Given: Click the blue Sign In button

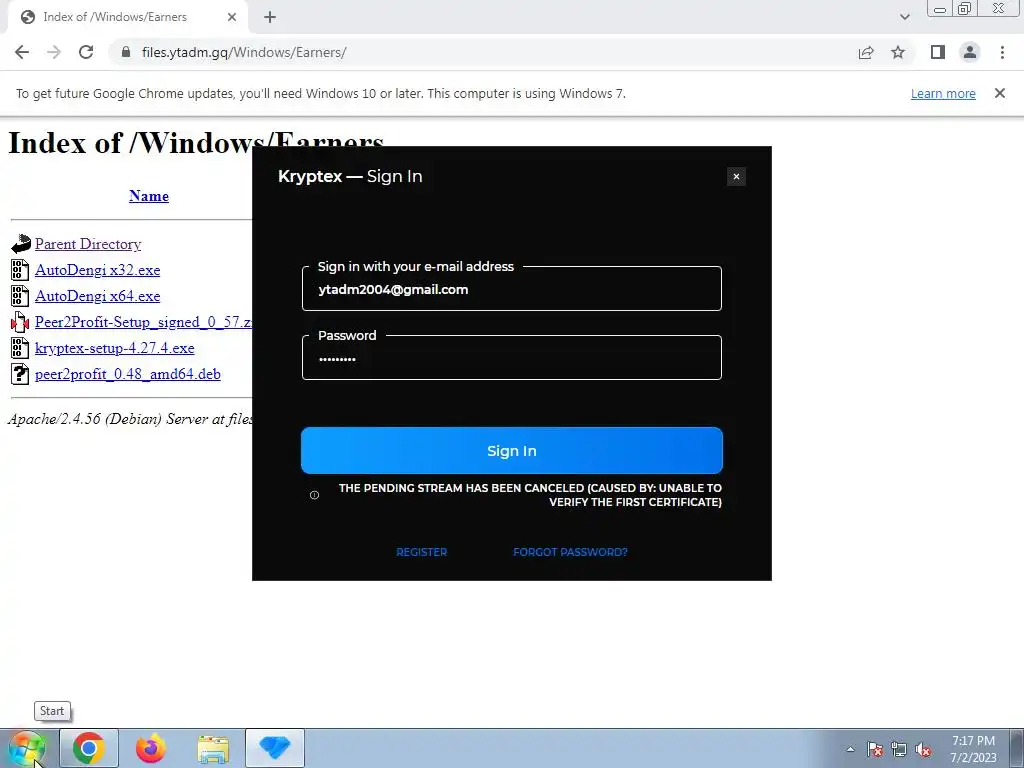Looking at the screenshot, I should click(511, 451).
